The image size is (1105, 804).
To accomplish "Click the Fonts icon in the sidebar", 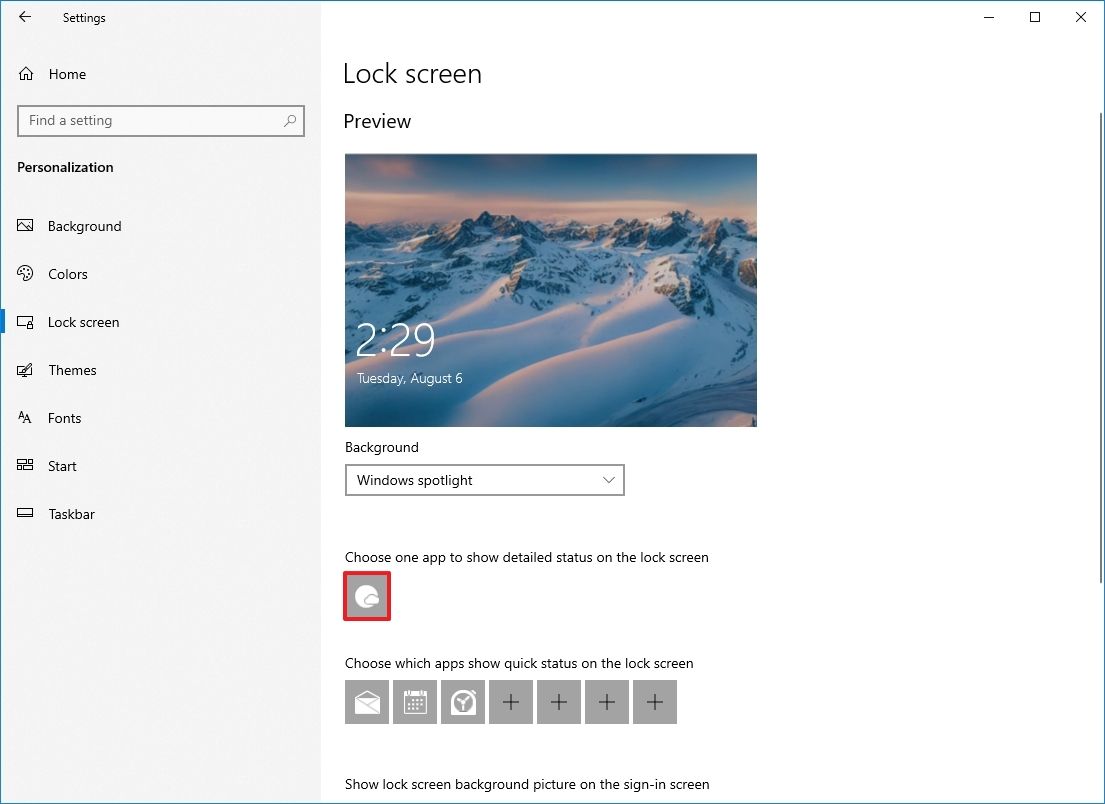I will point(25,418).
